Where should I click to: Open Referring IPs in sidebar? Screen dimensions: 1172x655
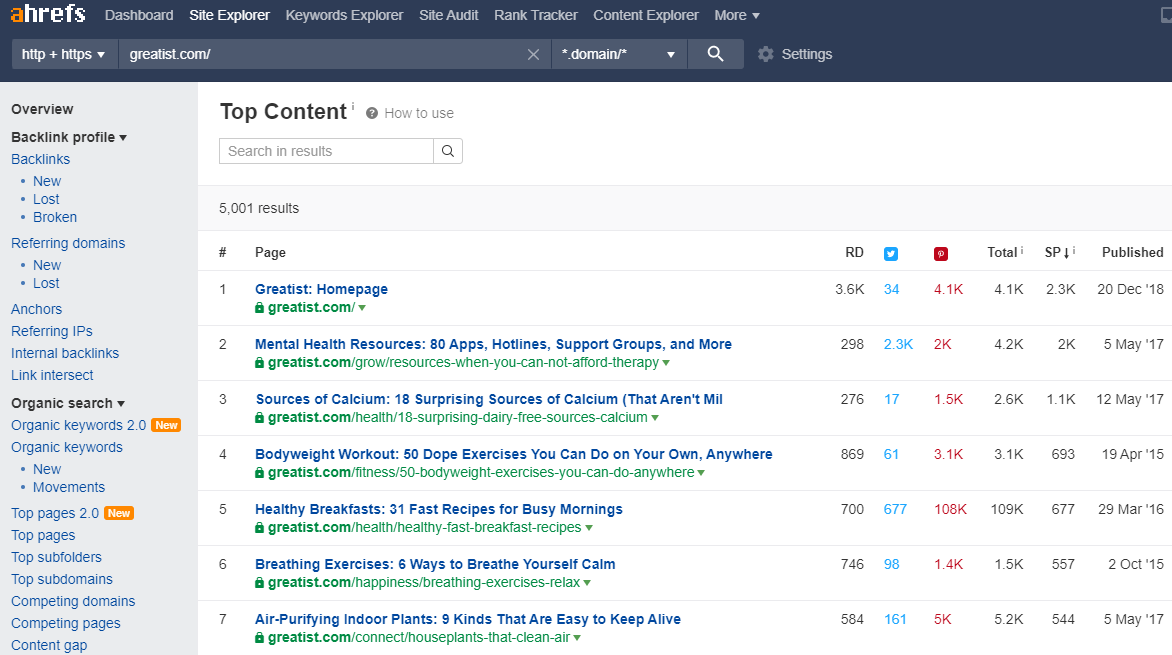[x=52, y=331]
